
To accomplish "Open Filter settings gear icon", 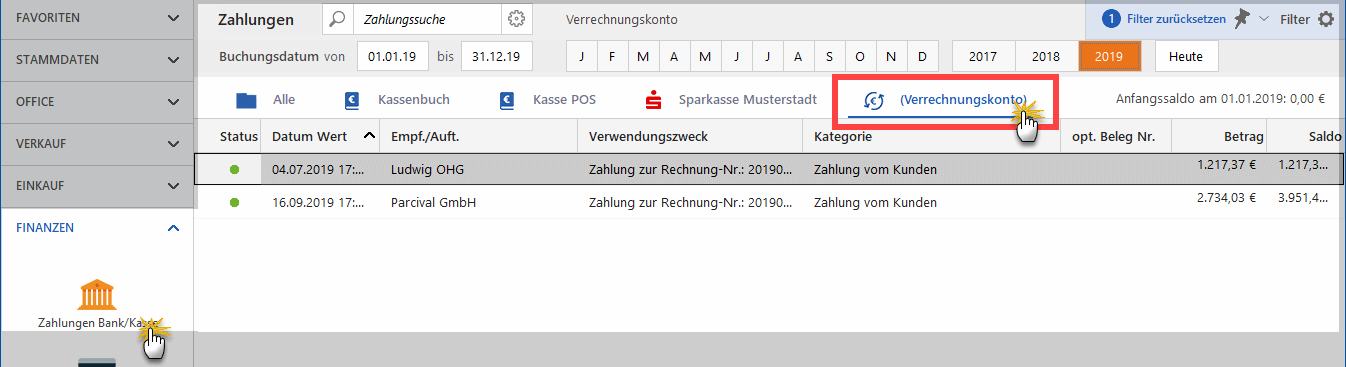I will [1326, 19].
